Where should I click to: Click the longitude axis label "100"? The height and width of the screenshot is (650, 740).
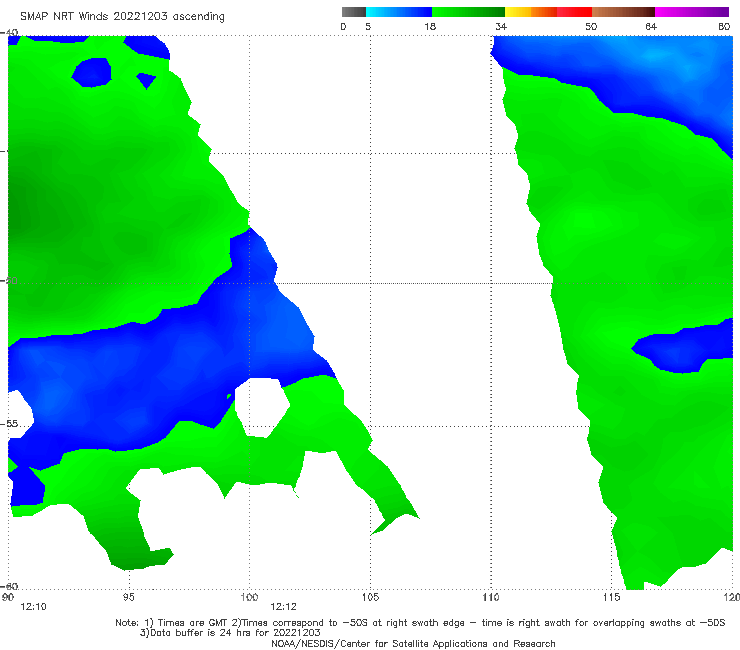[249, 598]
